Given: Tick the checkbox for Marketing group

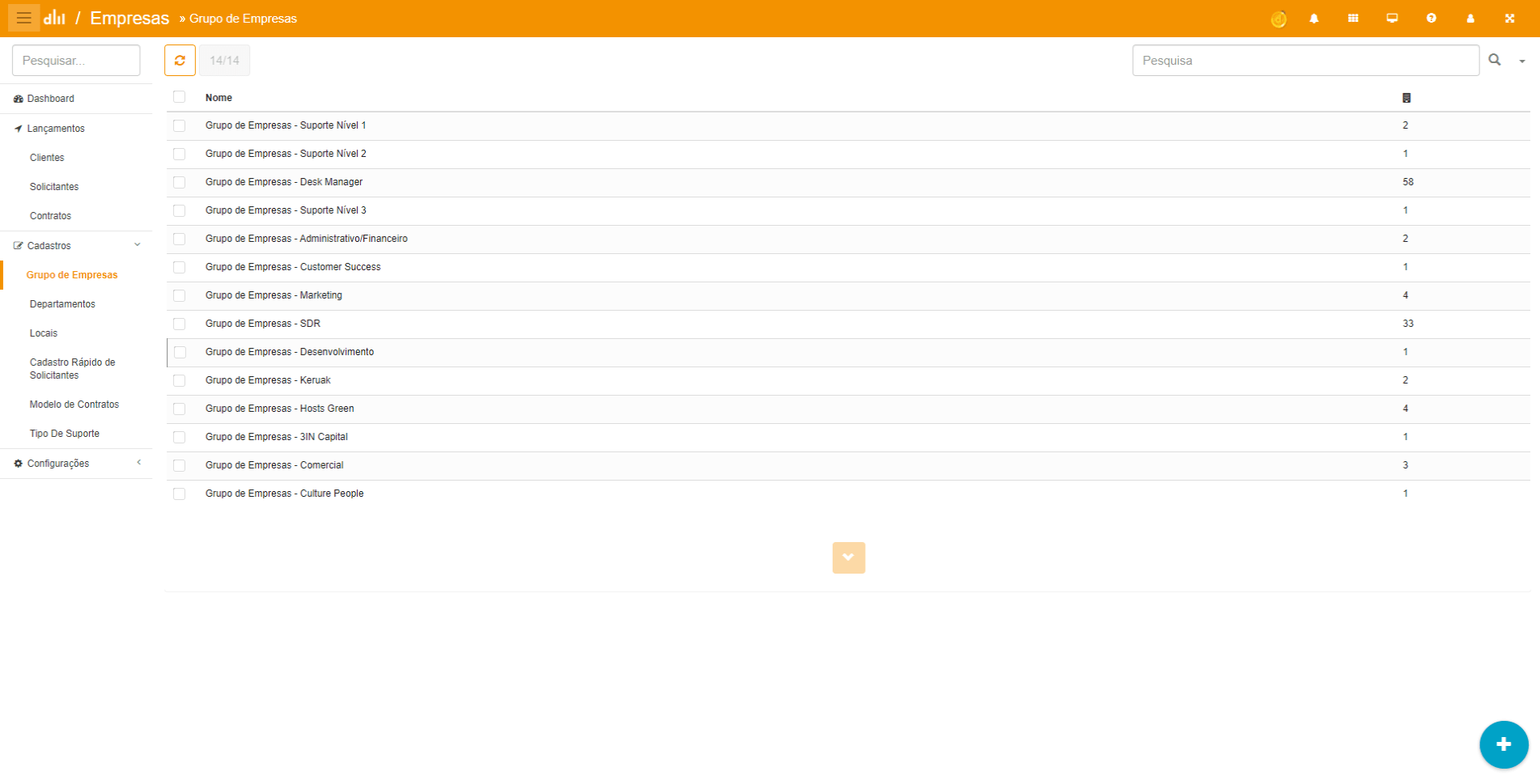Looking at the screenshot, I should pos(180,295).
